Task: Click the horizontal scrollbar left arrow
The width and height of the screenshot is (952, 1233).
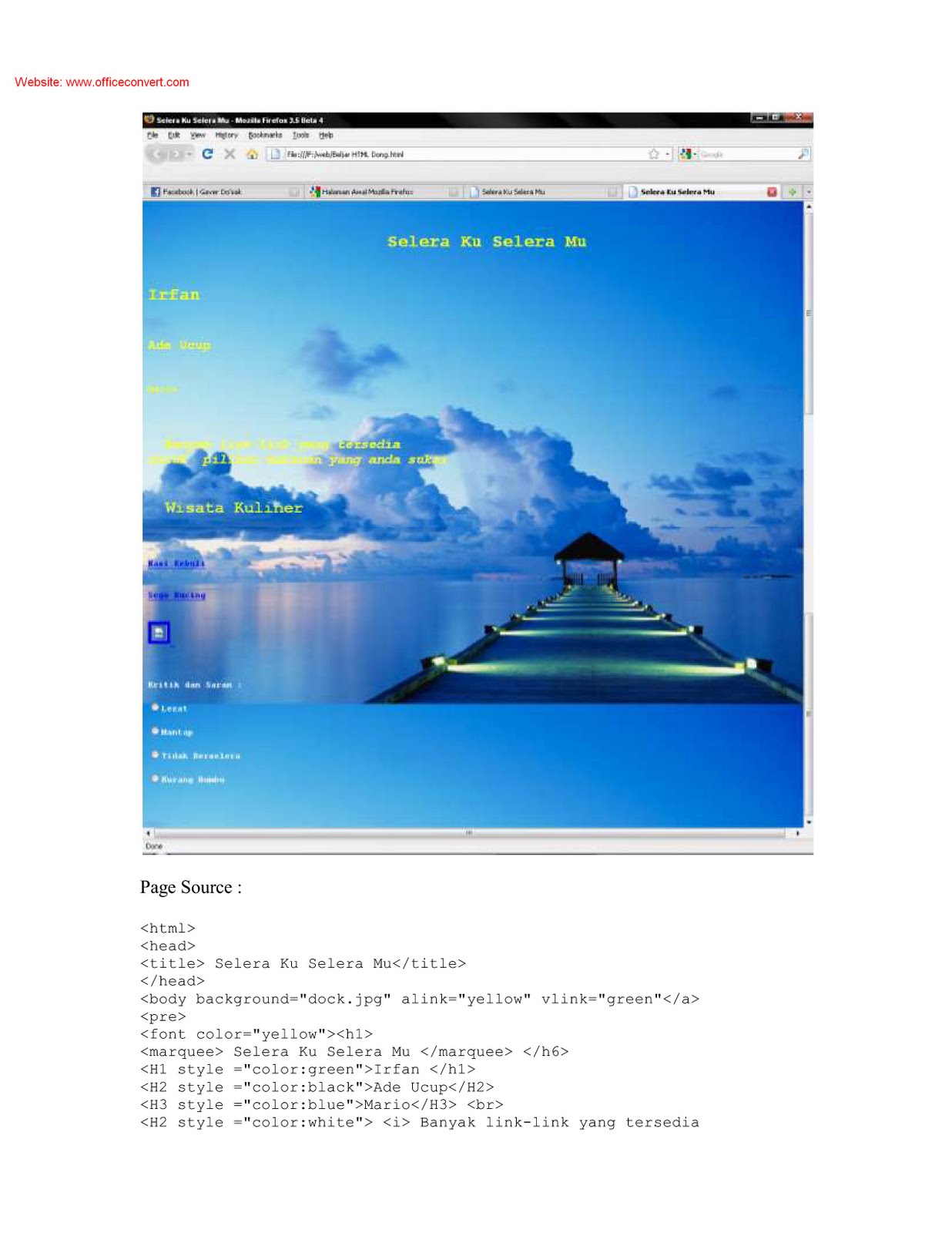Action: (x=148, y=833)
